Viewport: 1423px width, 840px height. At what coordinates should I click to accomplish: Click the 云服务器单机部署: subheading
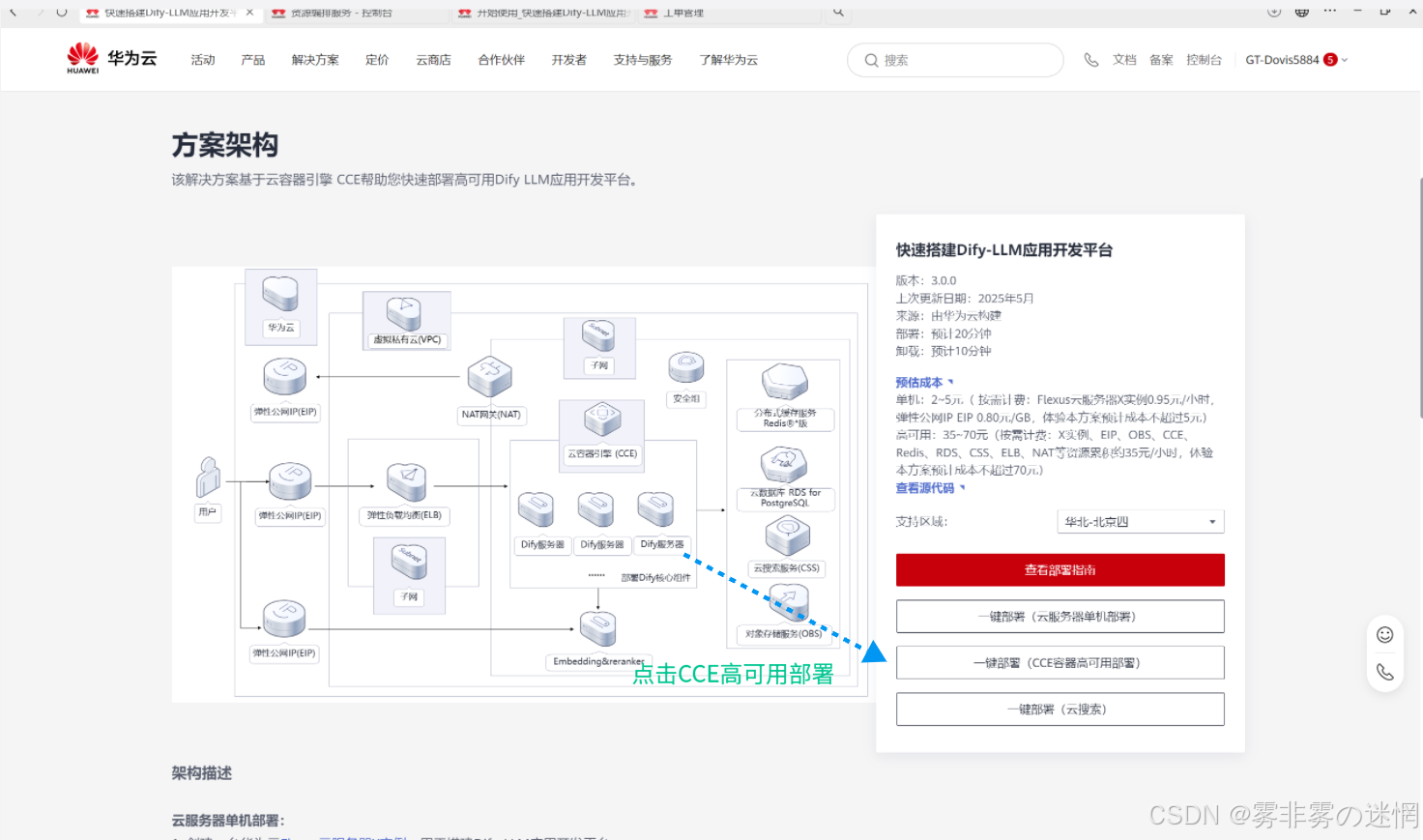228,821
